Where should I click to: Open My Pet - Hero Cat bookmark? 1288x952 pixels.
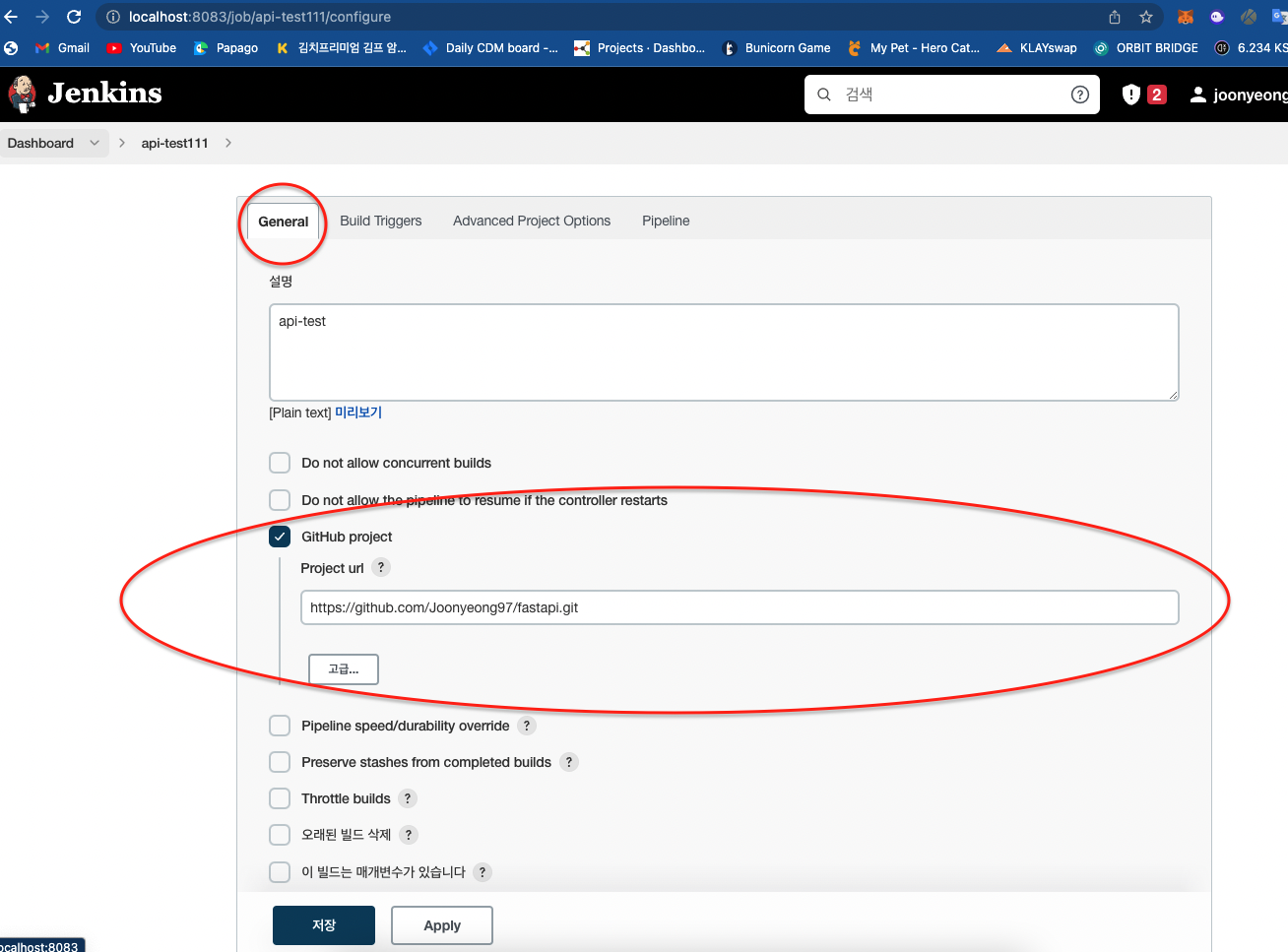click(x=913, y=47)
